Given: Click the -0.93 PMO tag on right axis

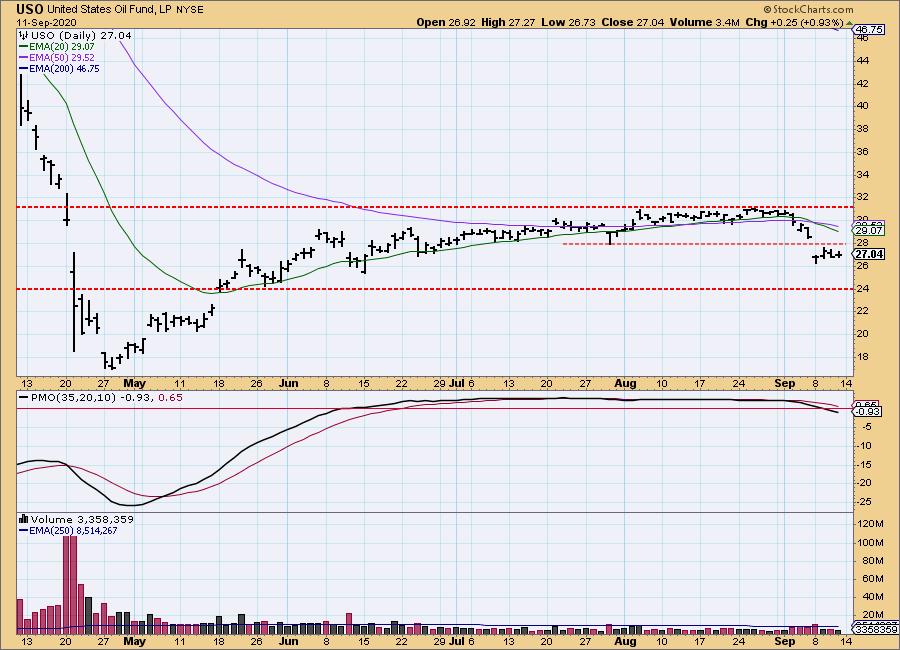Looking at the screenshot, I should coord(867,412).
